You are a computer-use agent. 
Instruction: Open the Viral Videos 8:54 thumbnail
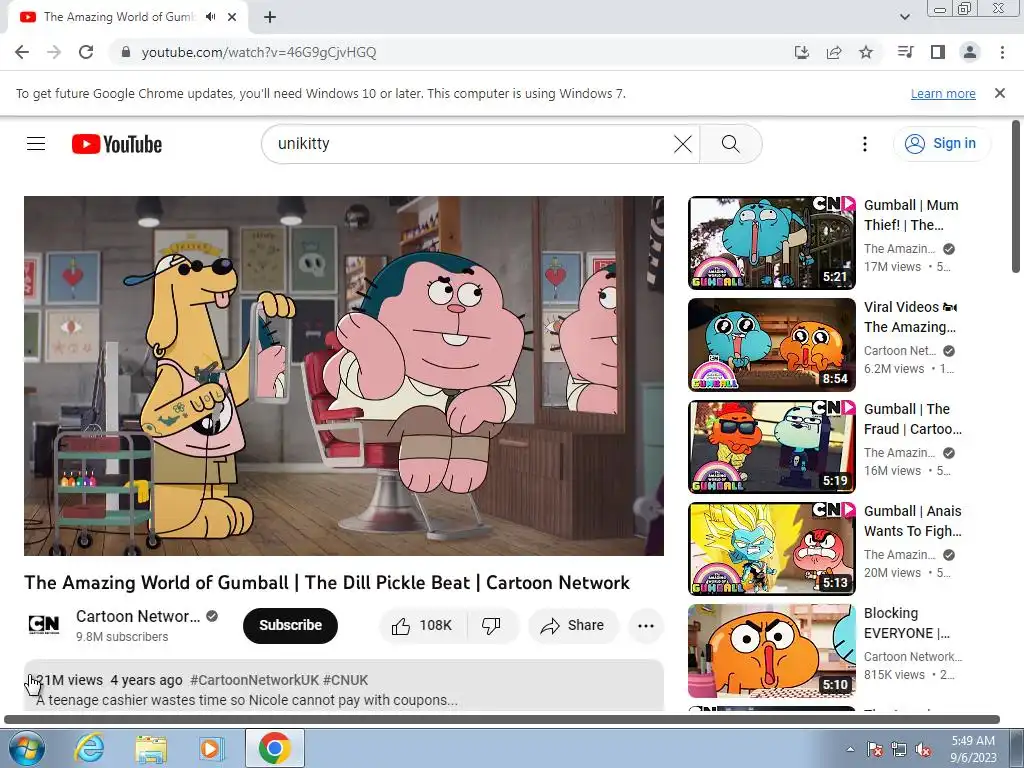[x=771, y=345]
